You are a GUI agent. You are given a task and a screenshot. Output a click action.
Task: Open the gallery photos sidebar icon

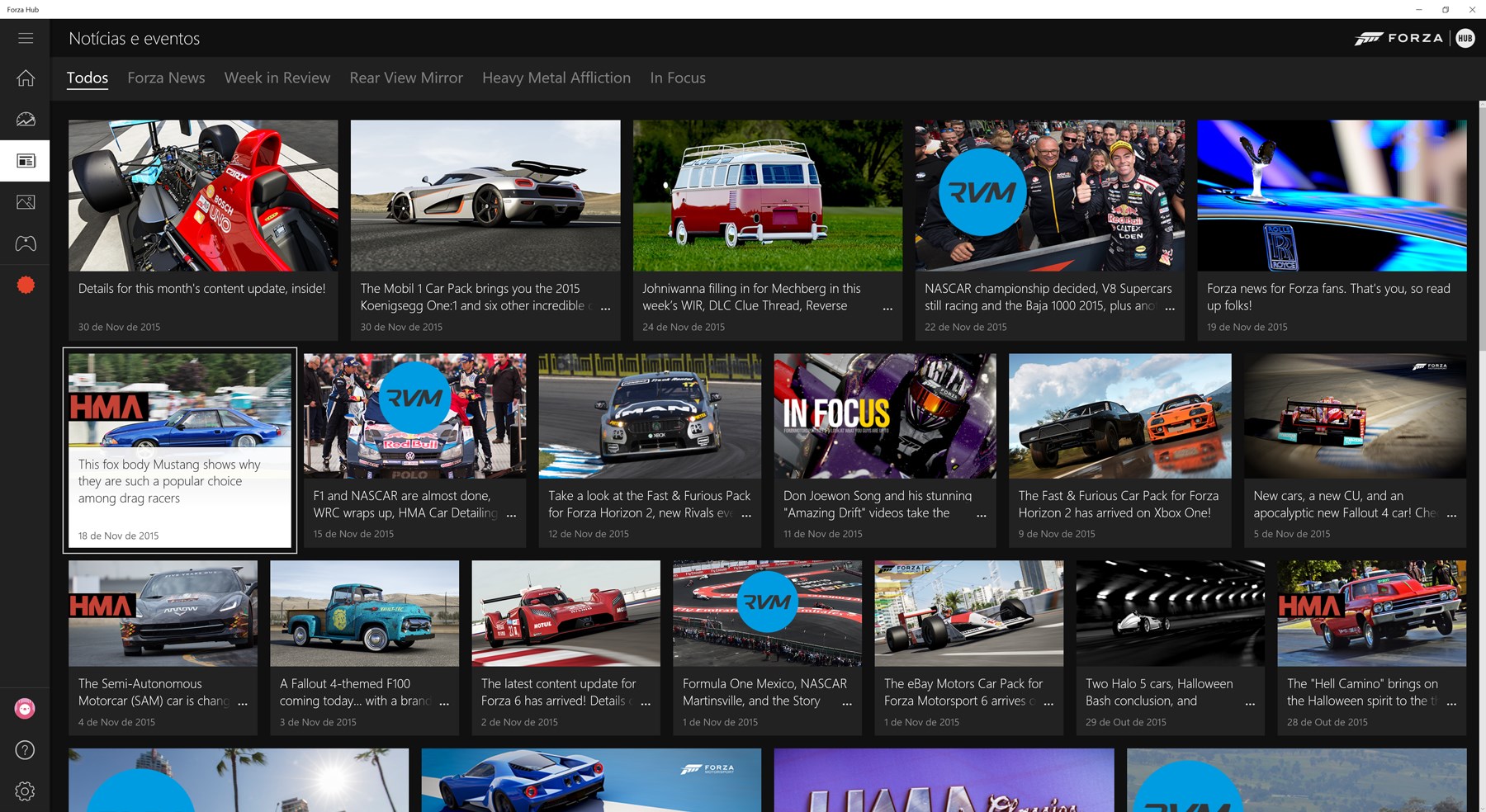click(26, 202)
